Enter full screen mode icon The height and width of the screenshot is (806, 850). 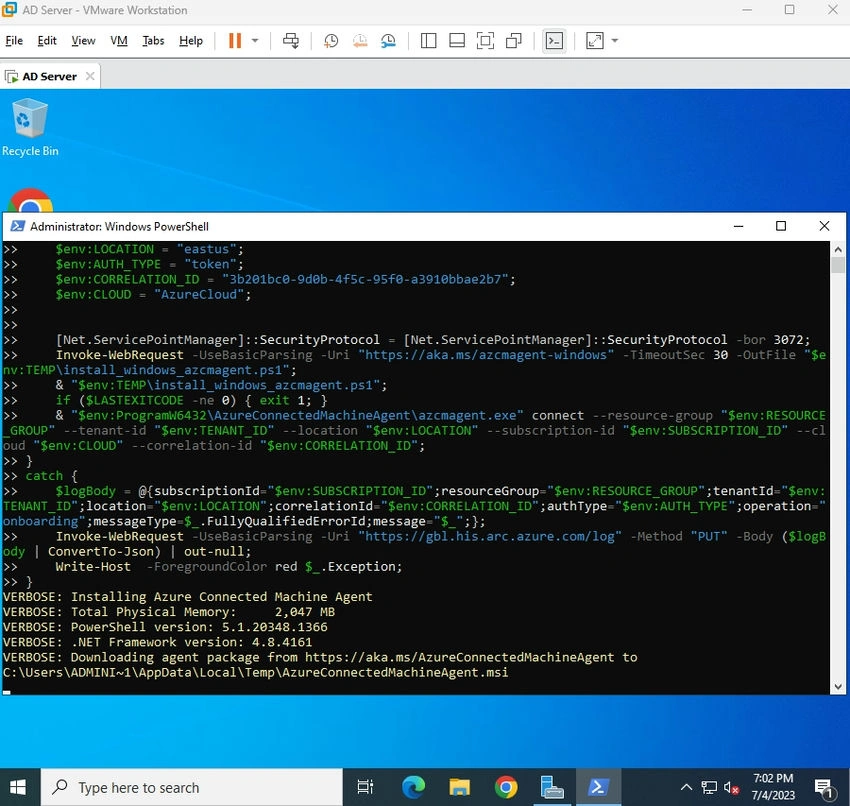[485, 41]
